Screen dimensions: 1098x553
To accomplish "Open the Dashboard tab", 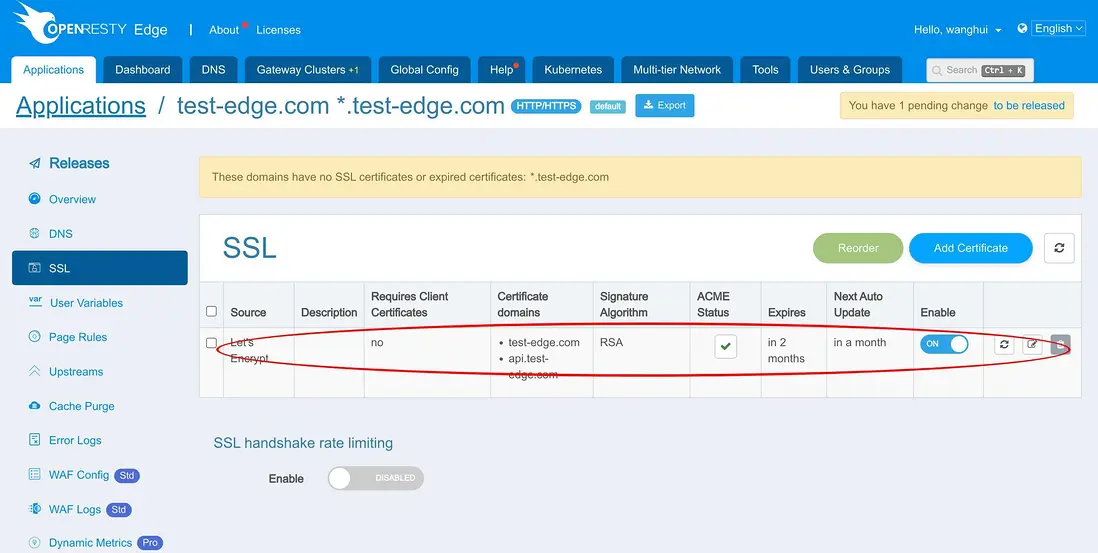I will coord(143,70).
